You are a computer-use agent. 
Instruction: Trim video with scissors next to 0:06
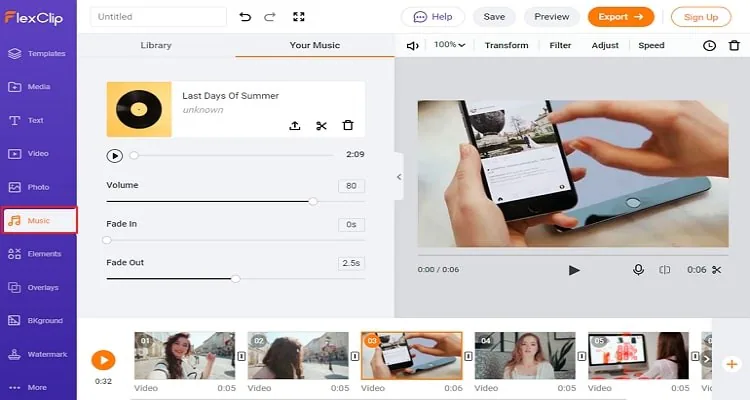[717, 270]
